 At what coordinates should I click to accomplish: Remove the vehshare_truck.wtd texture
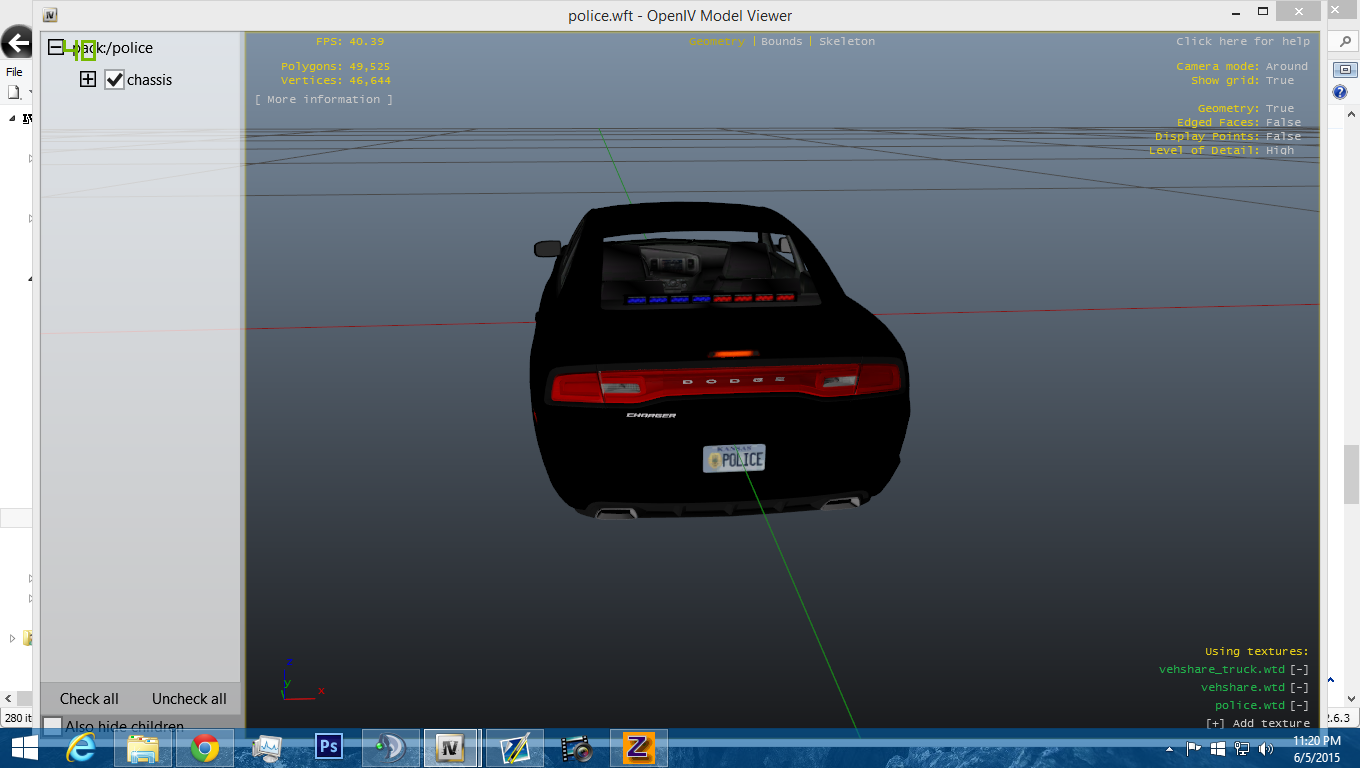pos(1299,670)
